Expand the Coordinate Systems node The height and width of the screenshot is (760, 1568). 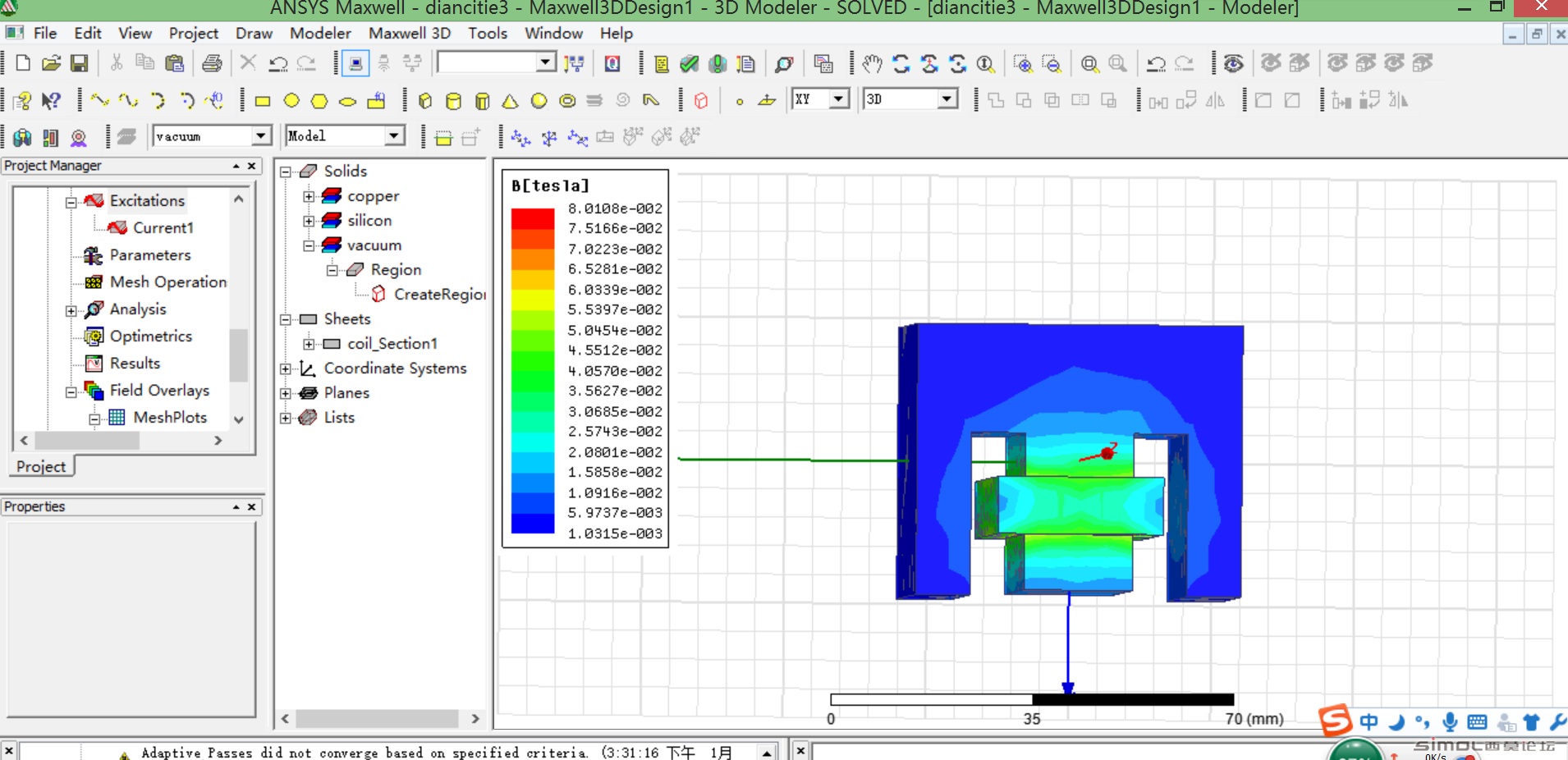pos(286,369)
